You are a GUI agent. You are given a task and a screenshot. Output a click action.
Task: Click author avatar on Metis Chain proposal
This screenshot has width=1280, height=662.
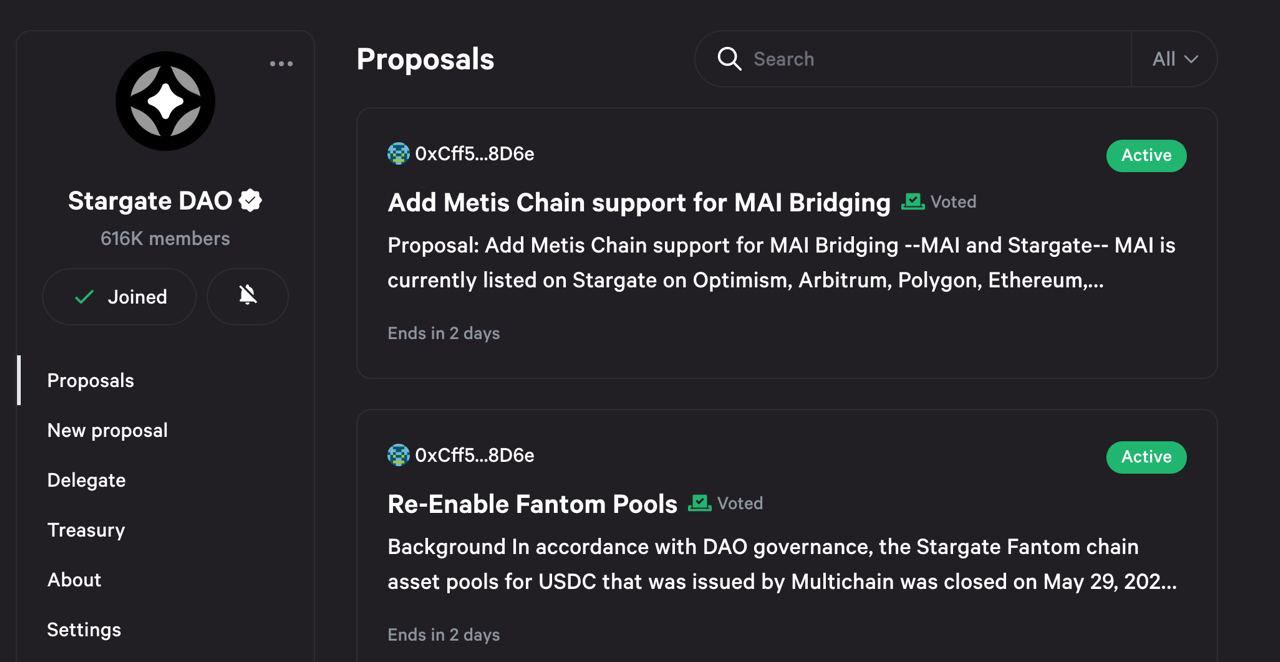coord(399,153)
